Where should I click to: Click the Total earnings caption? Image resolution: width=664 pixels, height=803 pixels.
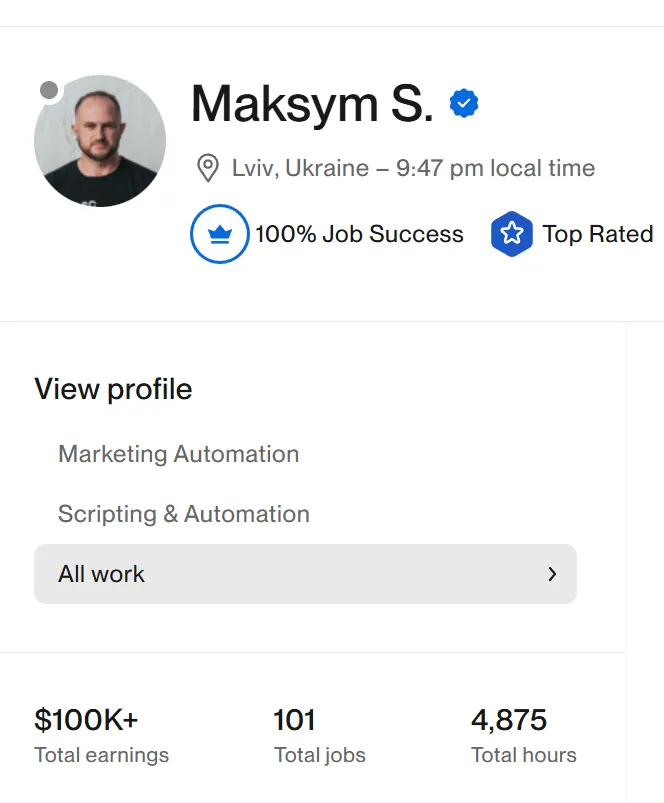click(102, 755)
